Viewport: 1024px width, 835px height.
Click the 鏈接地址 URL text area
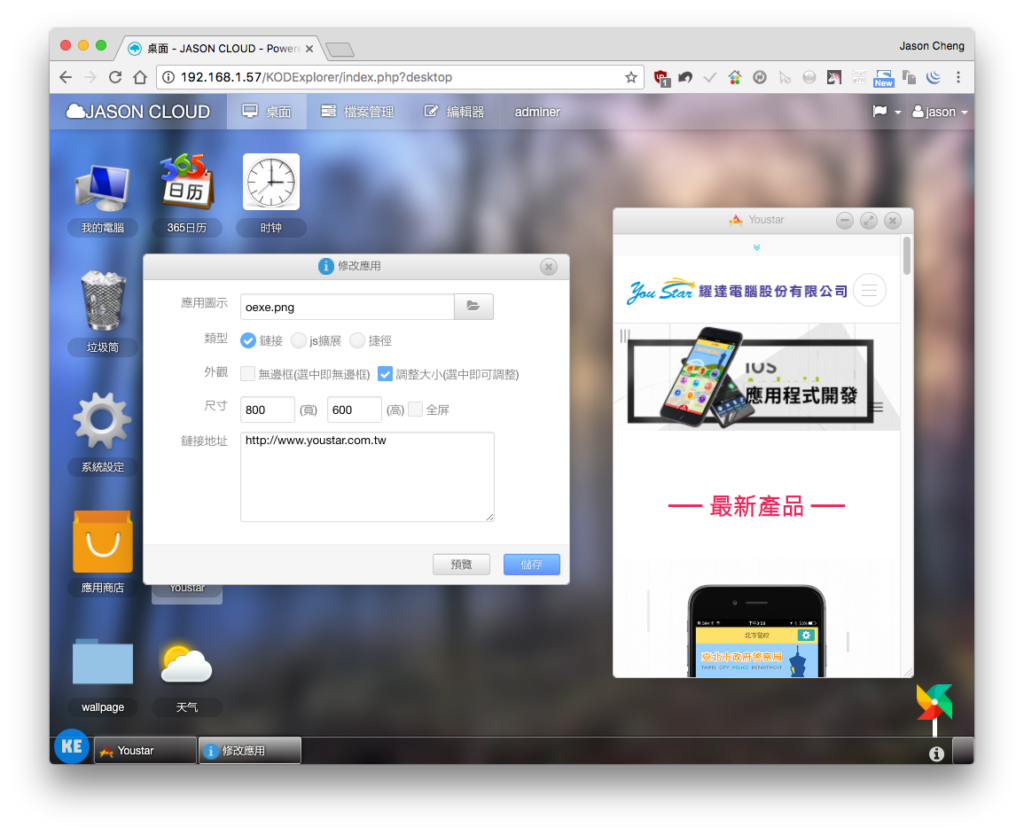(367, 477)
